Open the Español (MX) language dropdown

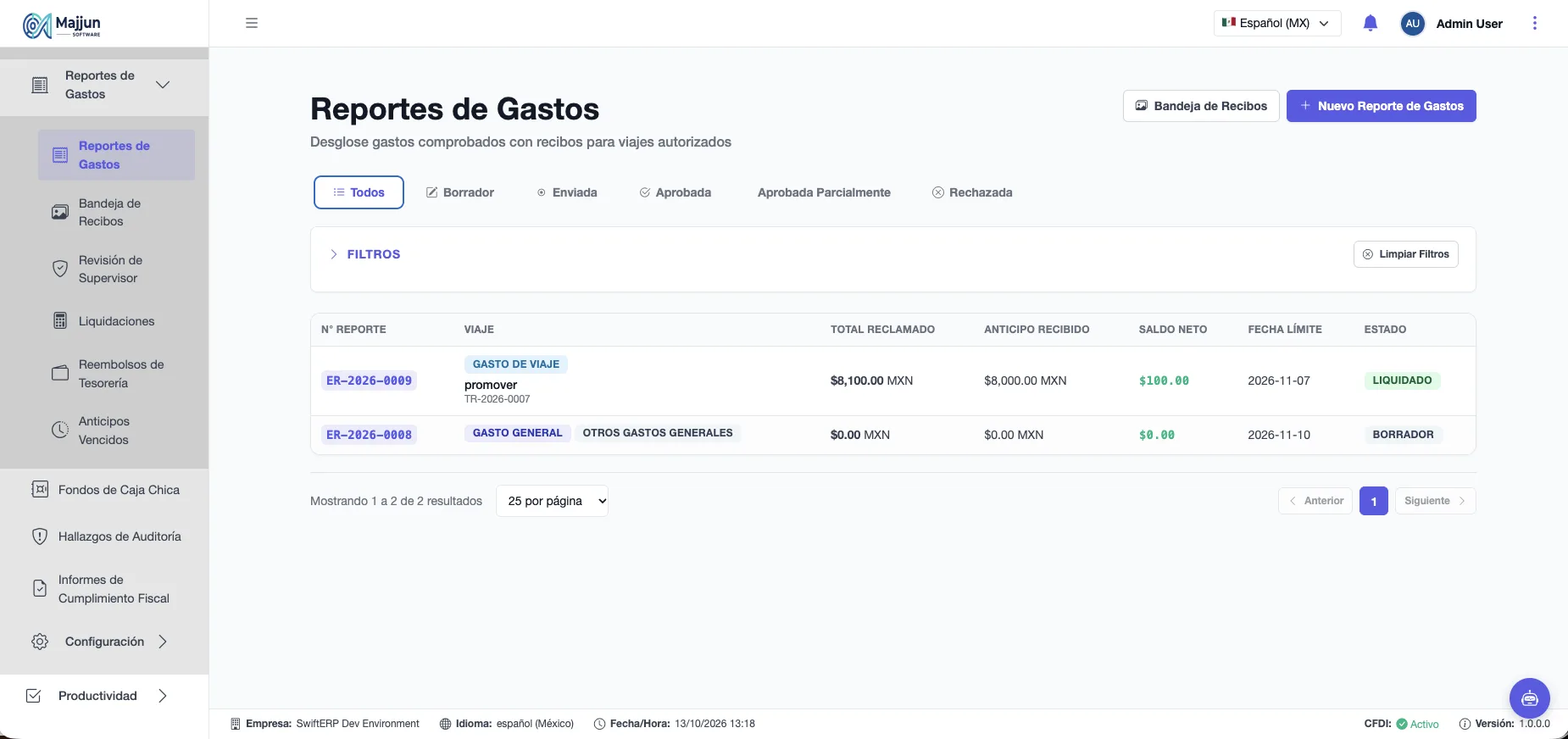tap(1277, 23)
